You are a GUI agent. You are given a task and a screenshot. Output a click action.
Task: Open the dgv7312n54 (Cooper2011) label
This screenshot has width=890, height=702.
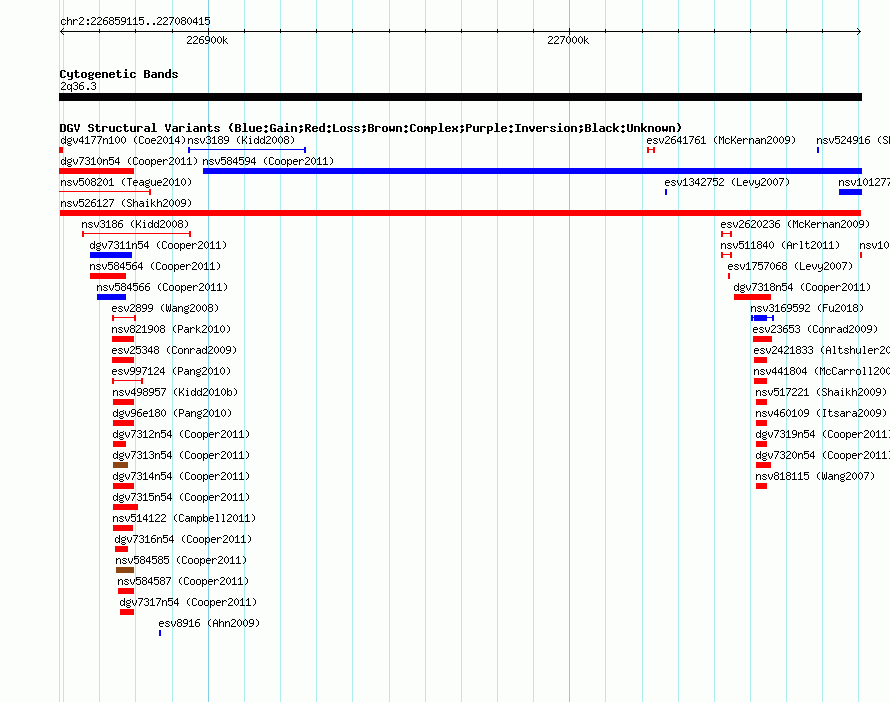181,434
